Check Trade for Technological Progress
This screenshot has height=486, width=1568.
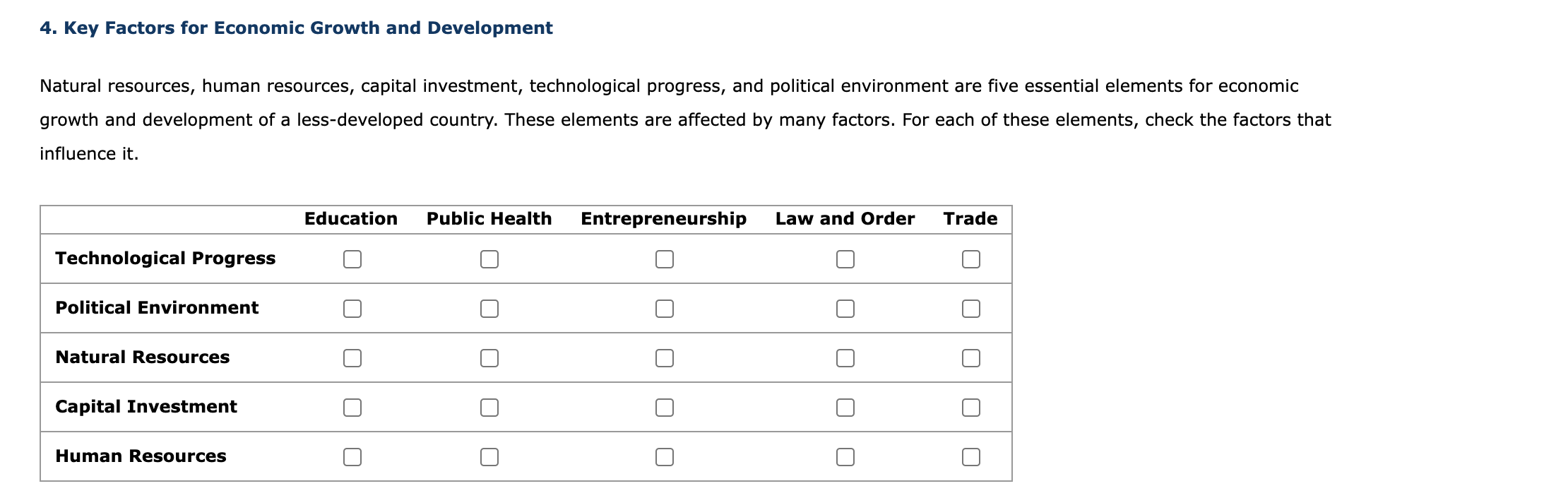[970, 259]
